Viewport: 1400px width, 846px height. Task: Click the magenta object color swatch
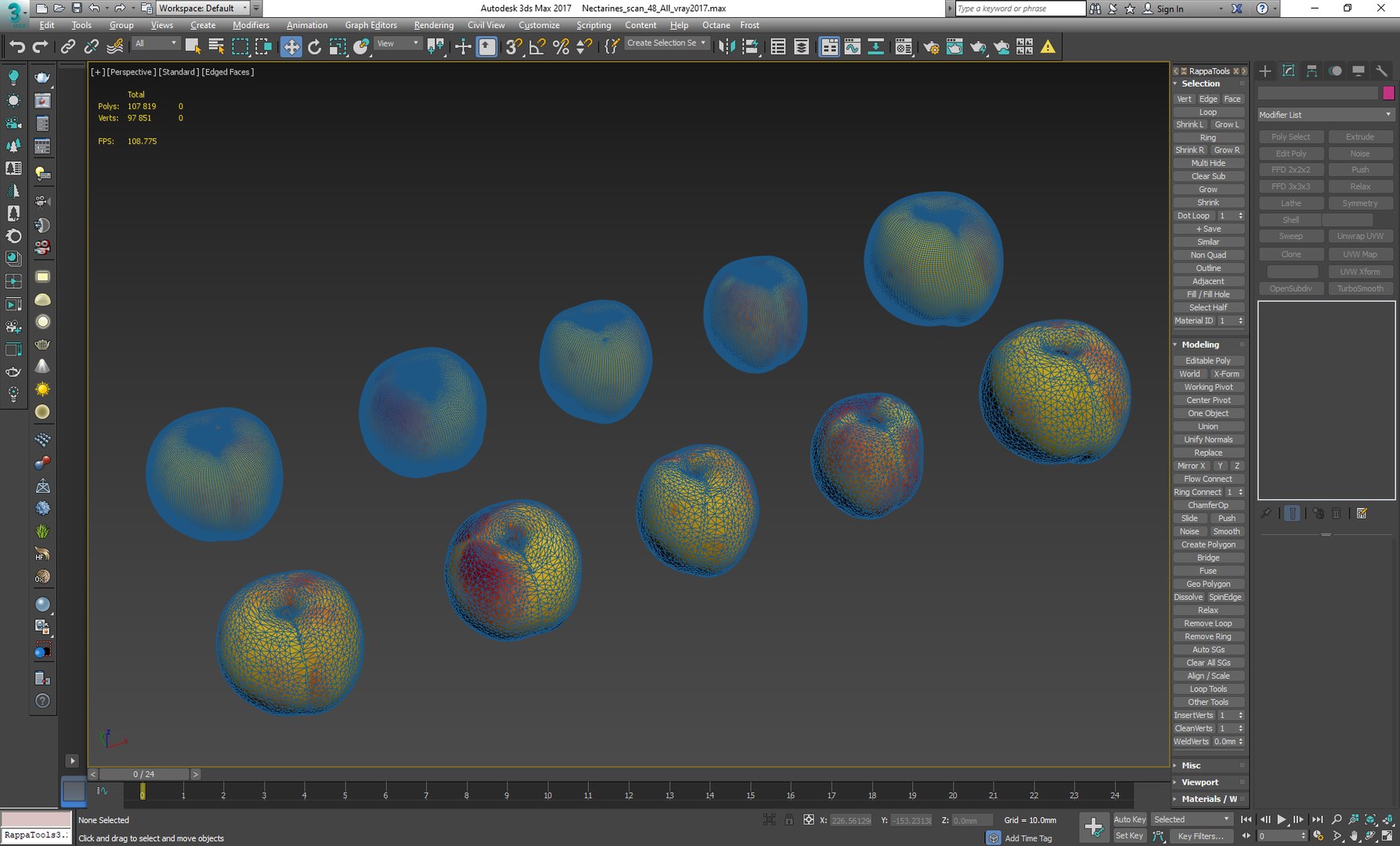[x=1388, y=93]
